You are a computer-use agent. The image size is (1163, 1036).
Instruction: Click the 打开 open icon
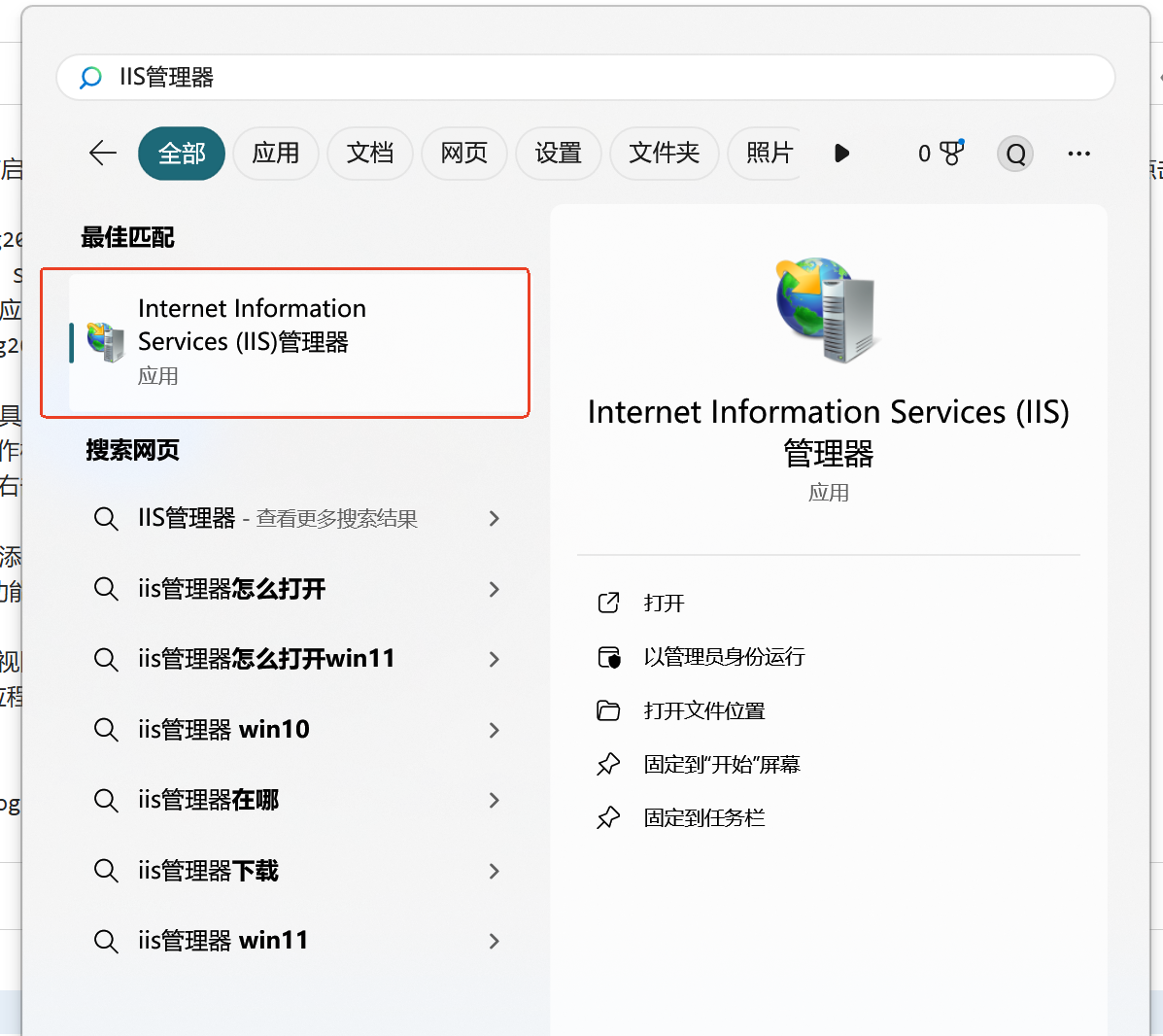[608, 603]
